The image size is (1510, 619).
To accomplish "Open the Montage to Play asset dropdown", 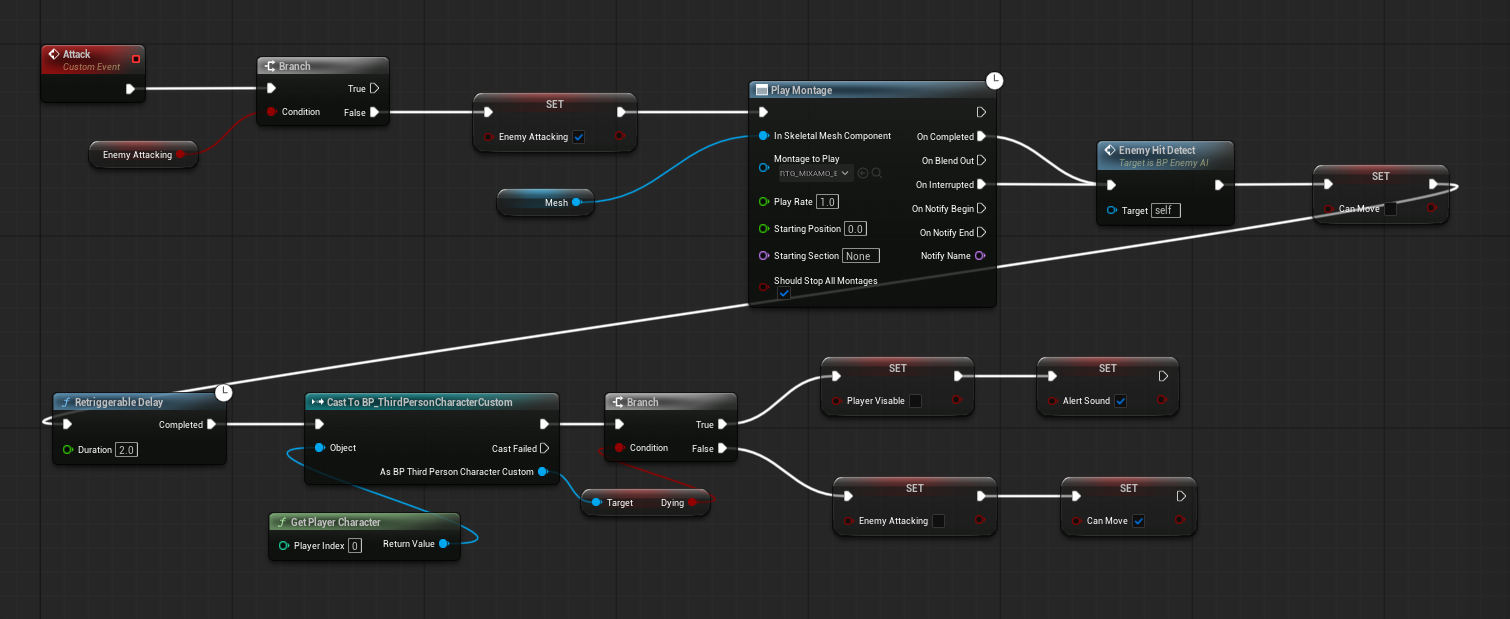I will [815, 173].
